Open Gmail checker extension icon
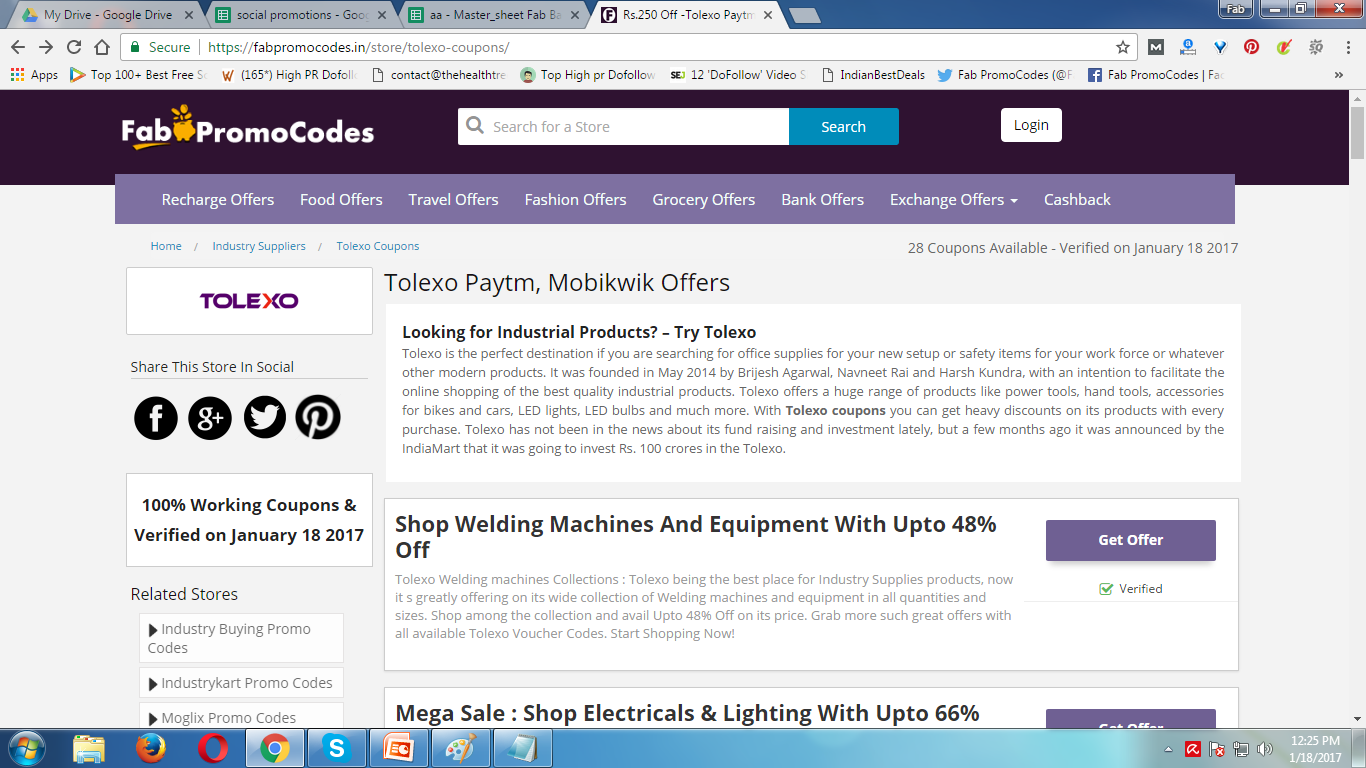The height and width of the screenshot is (768, 1366). coord(1156,47)
